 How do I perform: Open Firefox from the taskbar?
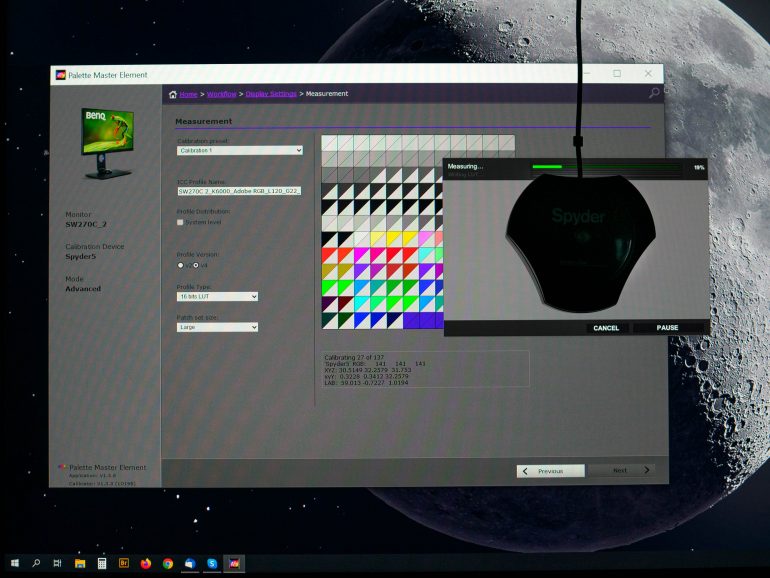click(146, 563)
